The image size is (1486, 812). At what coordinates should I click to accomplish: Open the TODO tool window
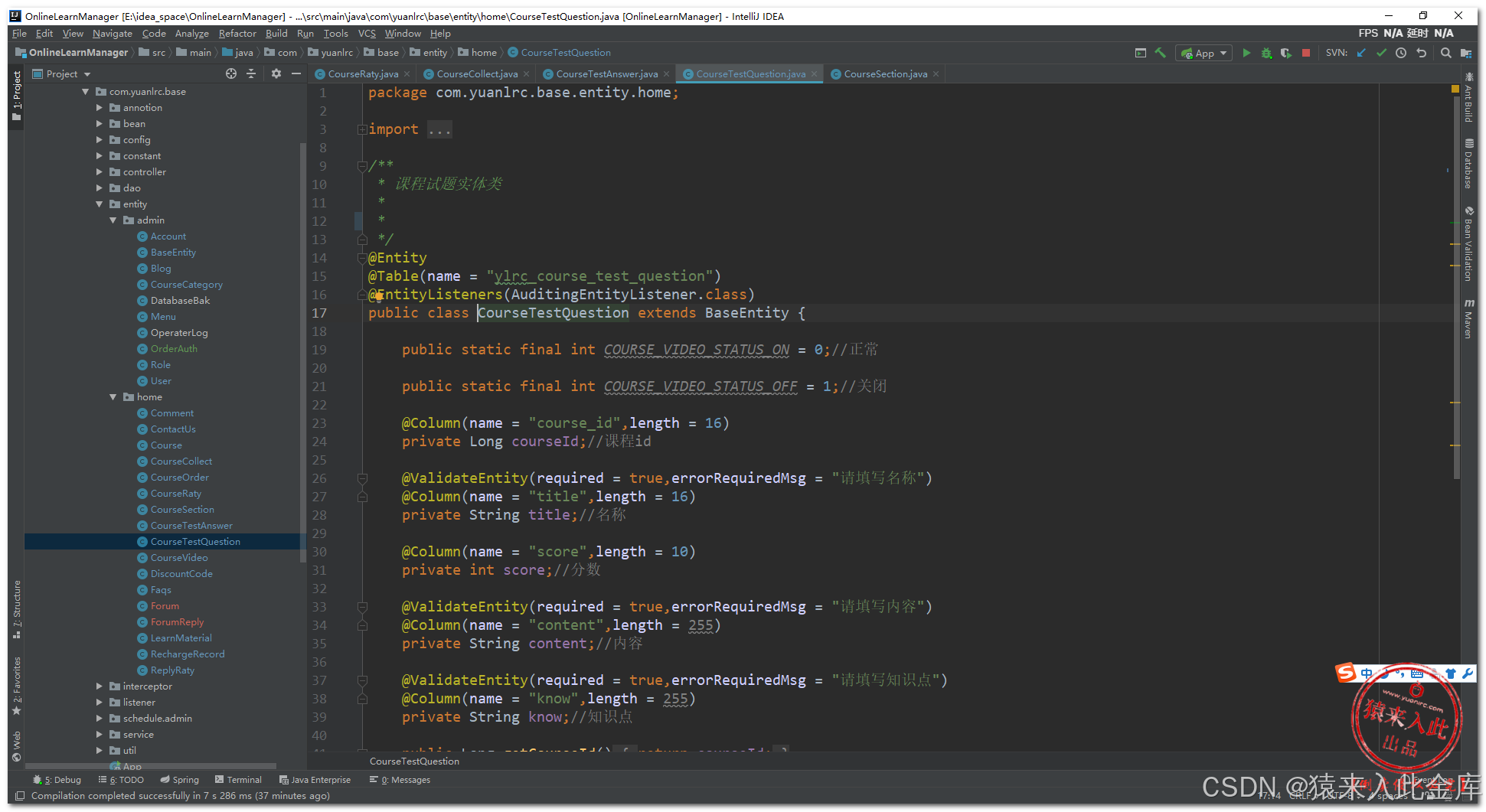coord(121,780)
